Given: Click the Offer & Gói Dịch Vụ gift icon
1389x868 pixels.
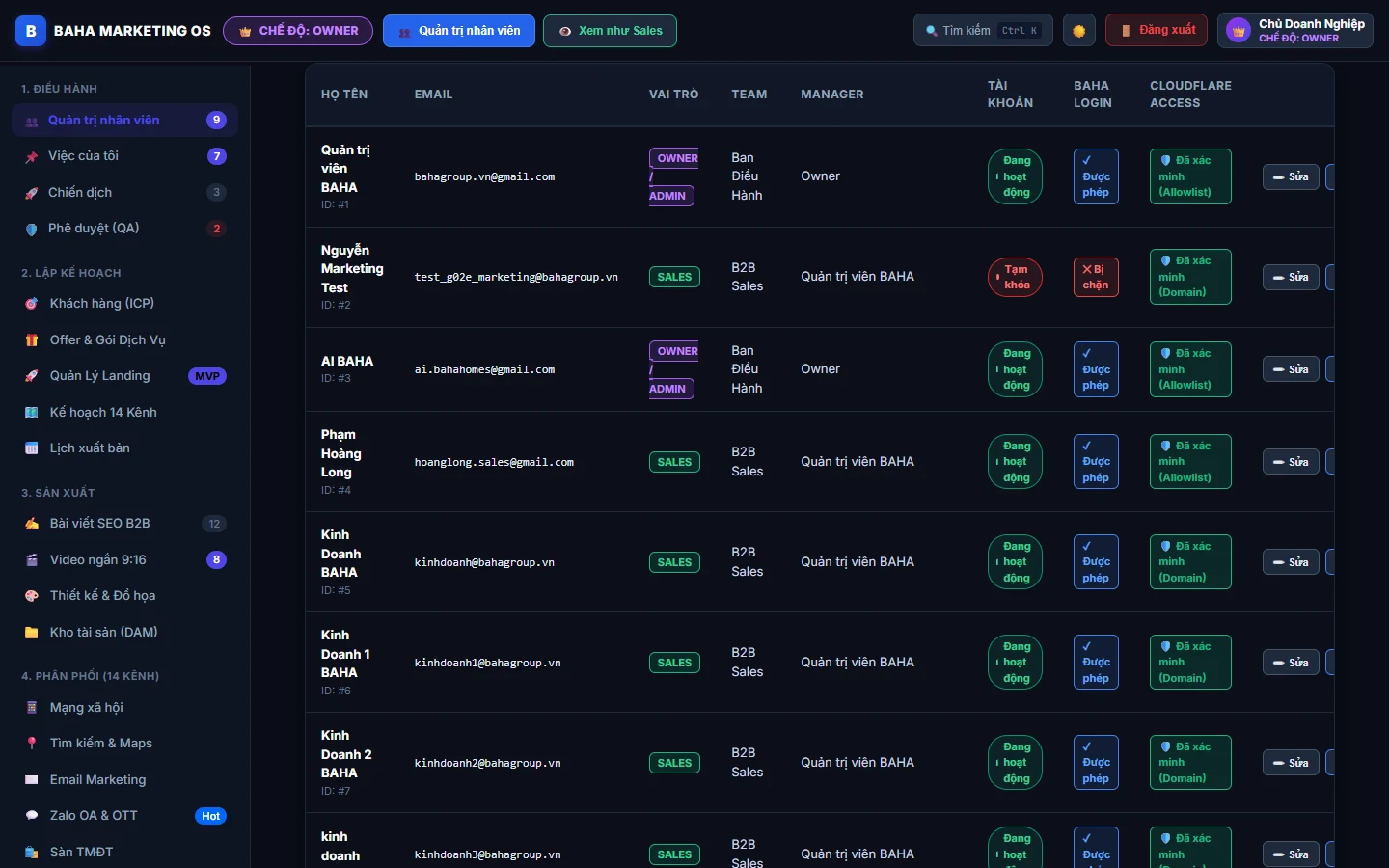Looking at the screenshot, I should [x=32, y=340].
